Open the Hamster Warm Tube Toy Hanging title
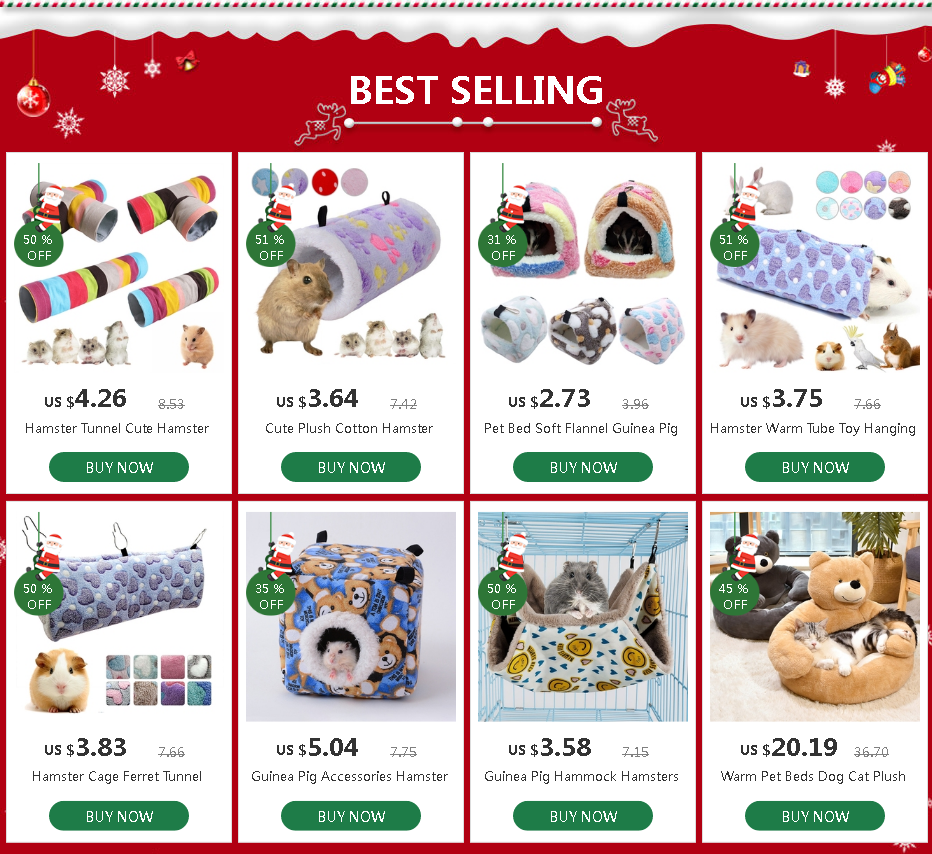 [x=813, y=428]
